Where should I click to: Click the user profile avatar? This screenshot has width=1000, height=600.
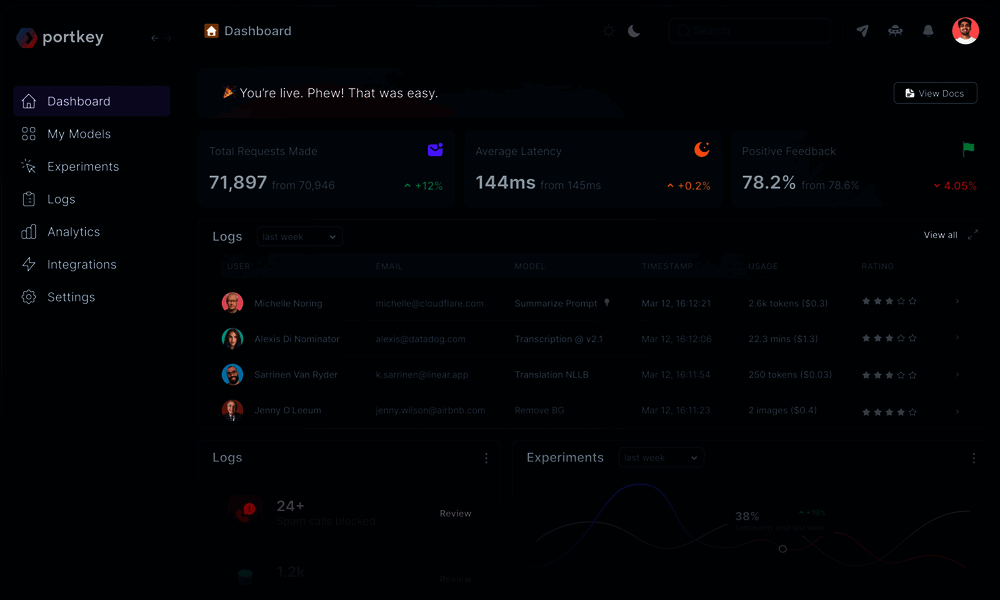point(966,31)
